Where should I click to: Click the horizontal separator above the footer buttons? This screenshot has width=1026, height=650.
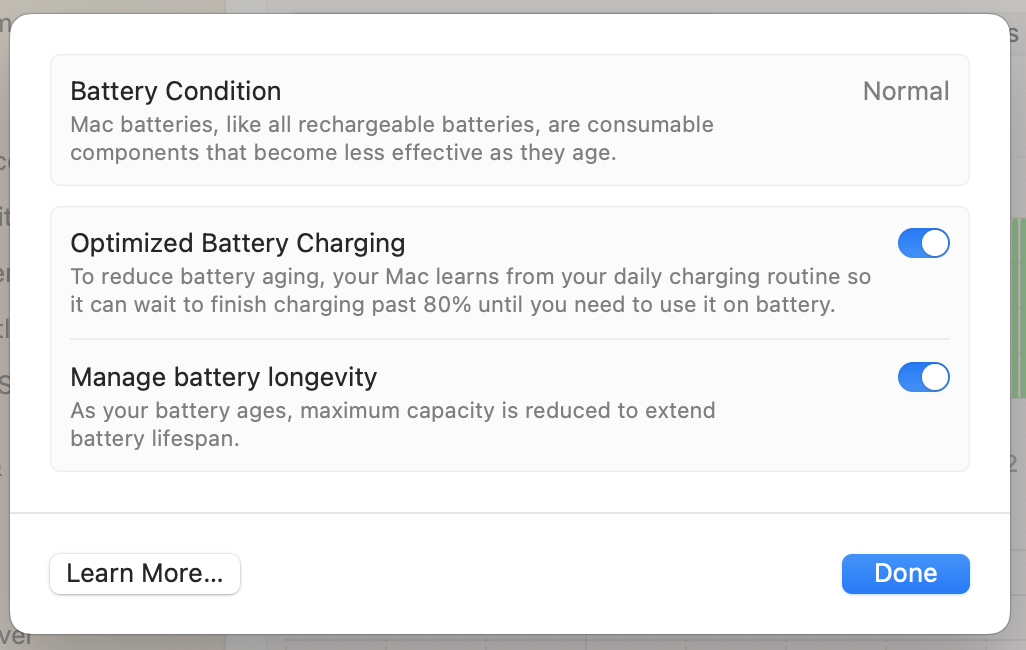509,513
